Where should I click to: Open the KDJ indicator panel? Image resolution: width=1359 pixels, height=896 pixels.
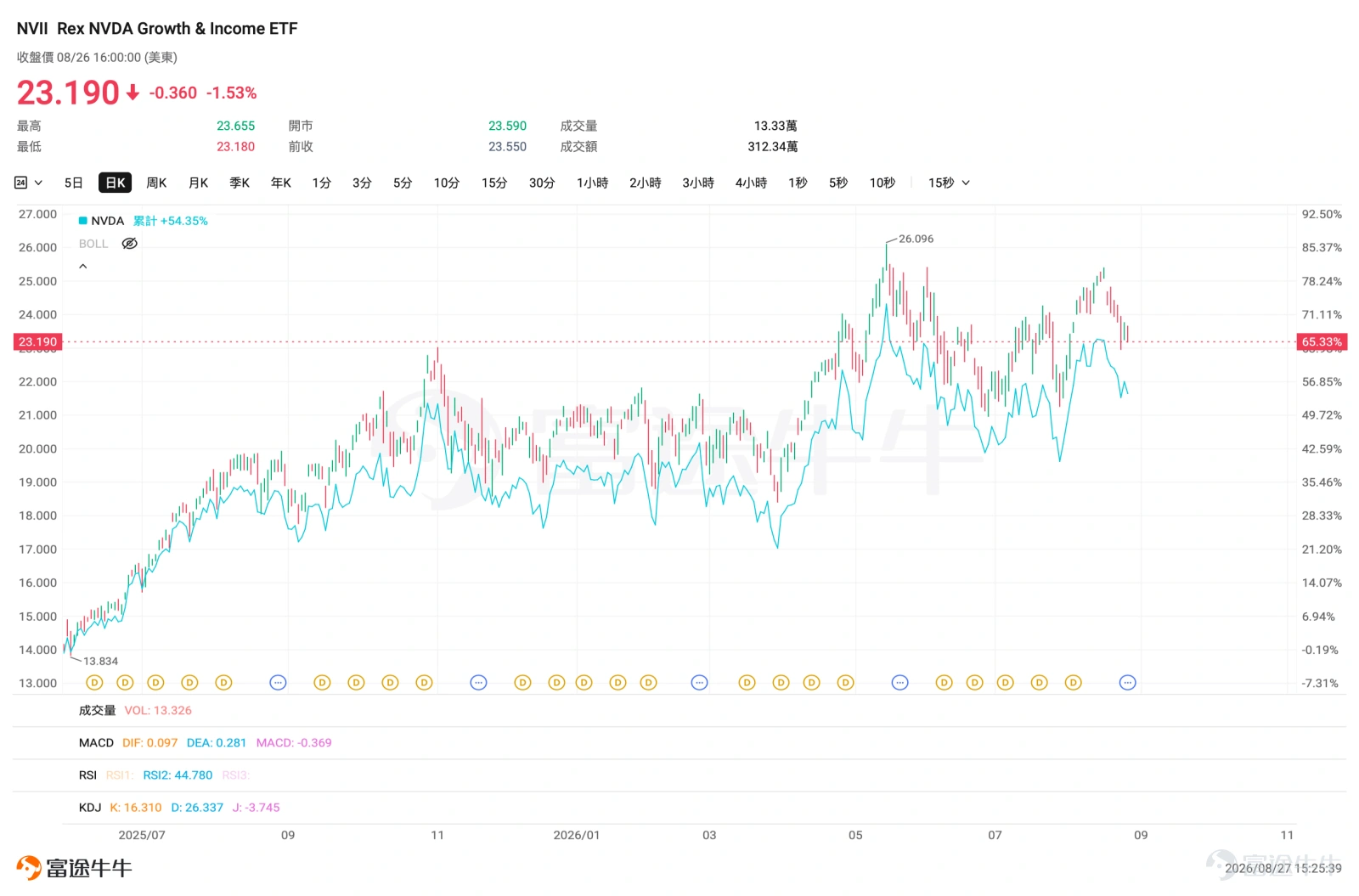coord(90,807)
